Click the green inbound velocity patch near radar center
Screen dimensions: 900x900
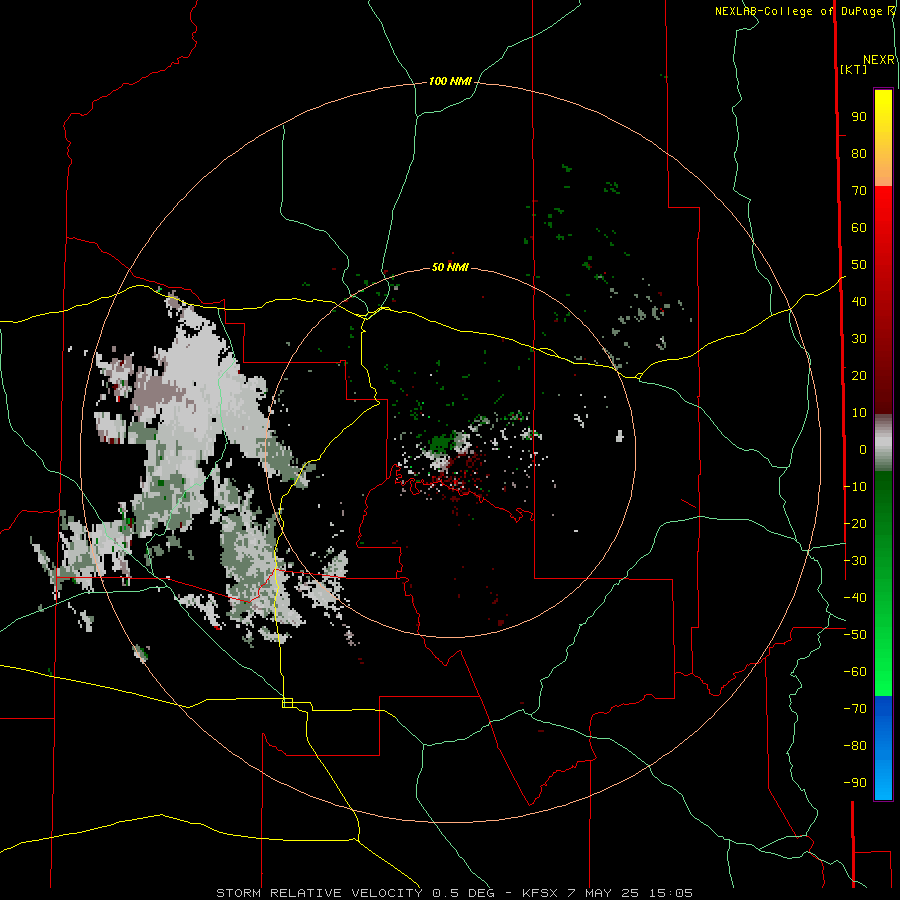(x=441, y=443)
